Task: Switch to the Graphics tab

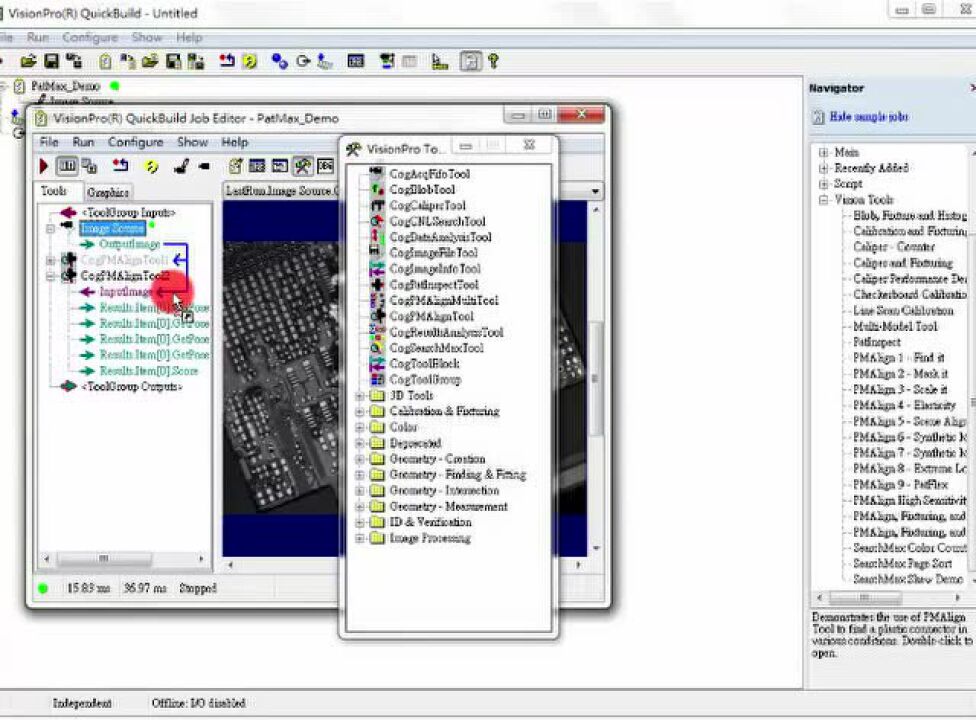Action: point(108,192)
